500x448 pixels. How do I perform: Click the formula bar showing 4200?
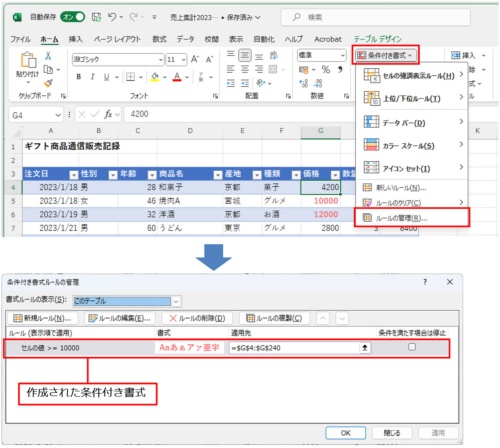(240, 115)
